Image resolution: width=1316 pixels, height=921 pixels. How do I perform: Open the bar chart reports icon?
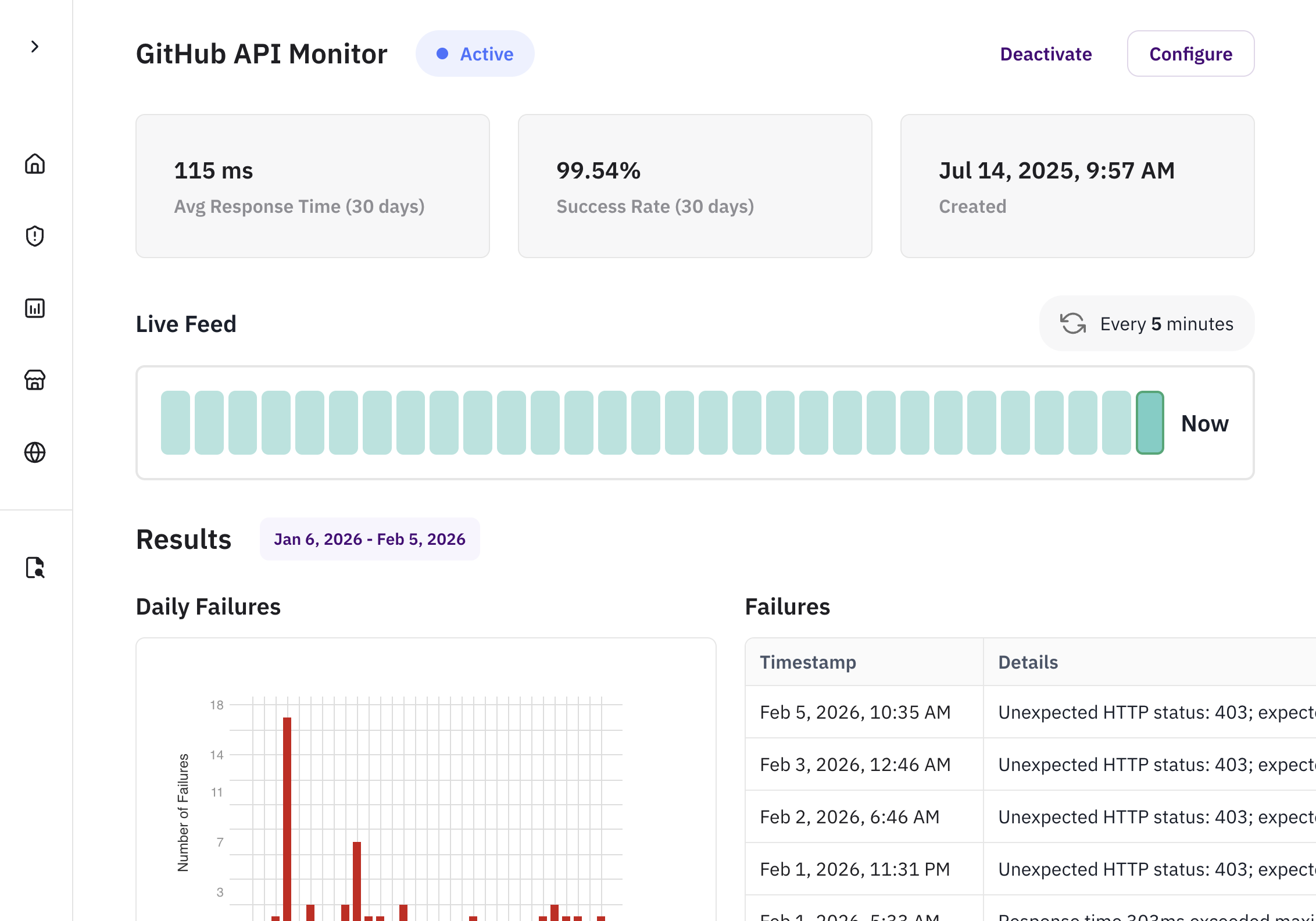pos(35,308)
